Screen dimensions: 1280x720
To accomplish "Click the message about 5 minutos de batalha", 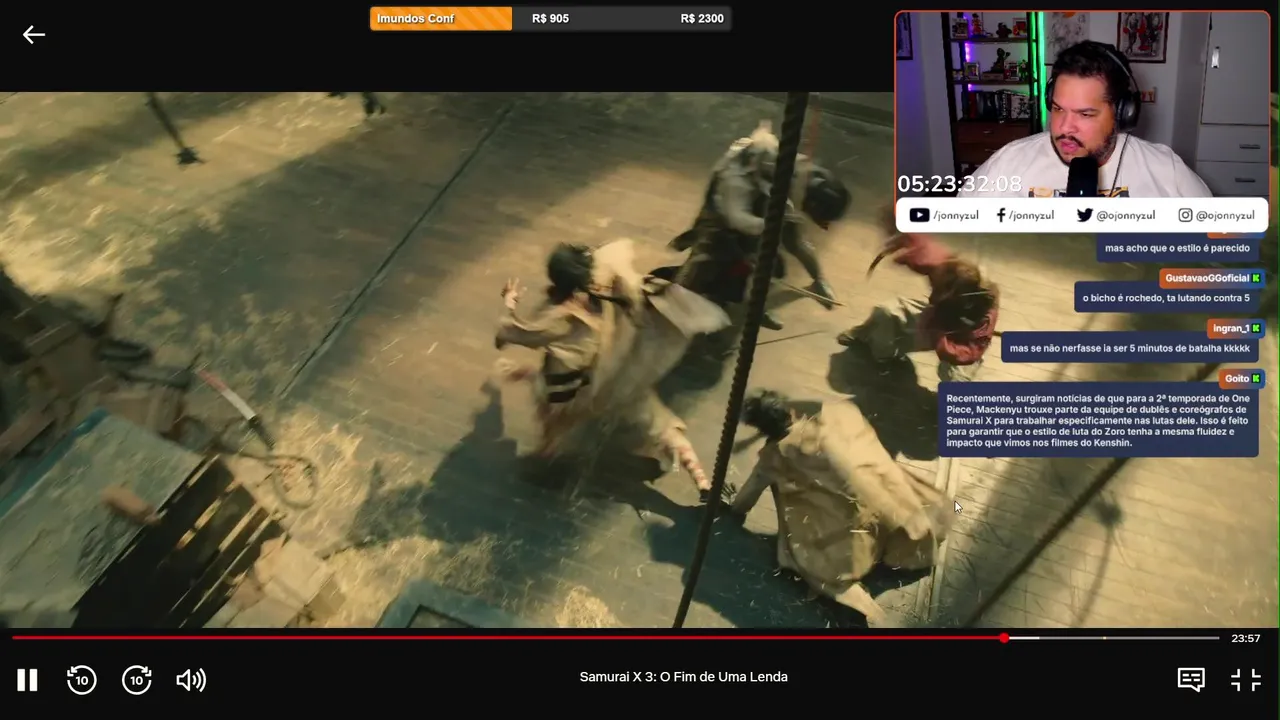I will point(1130,348).
